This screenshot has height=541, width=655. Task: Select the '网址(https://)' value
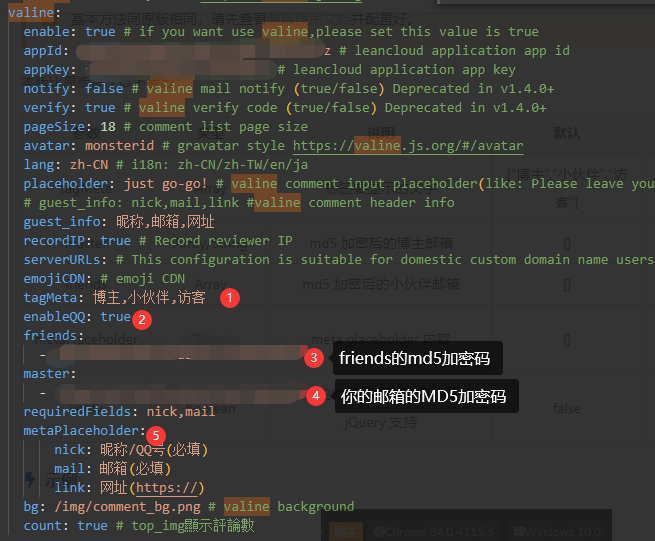click(x=152, y=488)
